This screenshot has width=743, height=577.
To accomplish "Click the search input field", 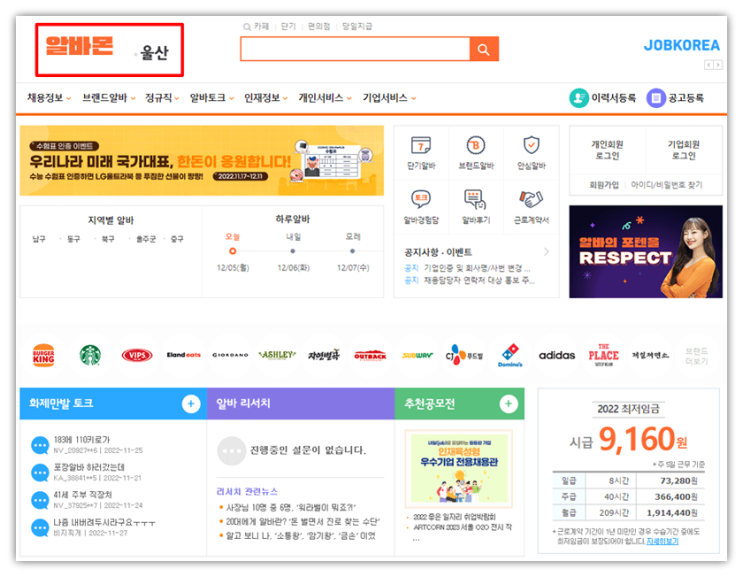I will 355,49.
